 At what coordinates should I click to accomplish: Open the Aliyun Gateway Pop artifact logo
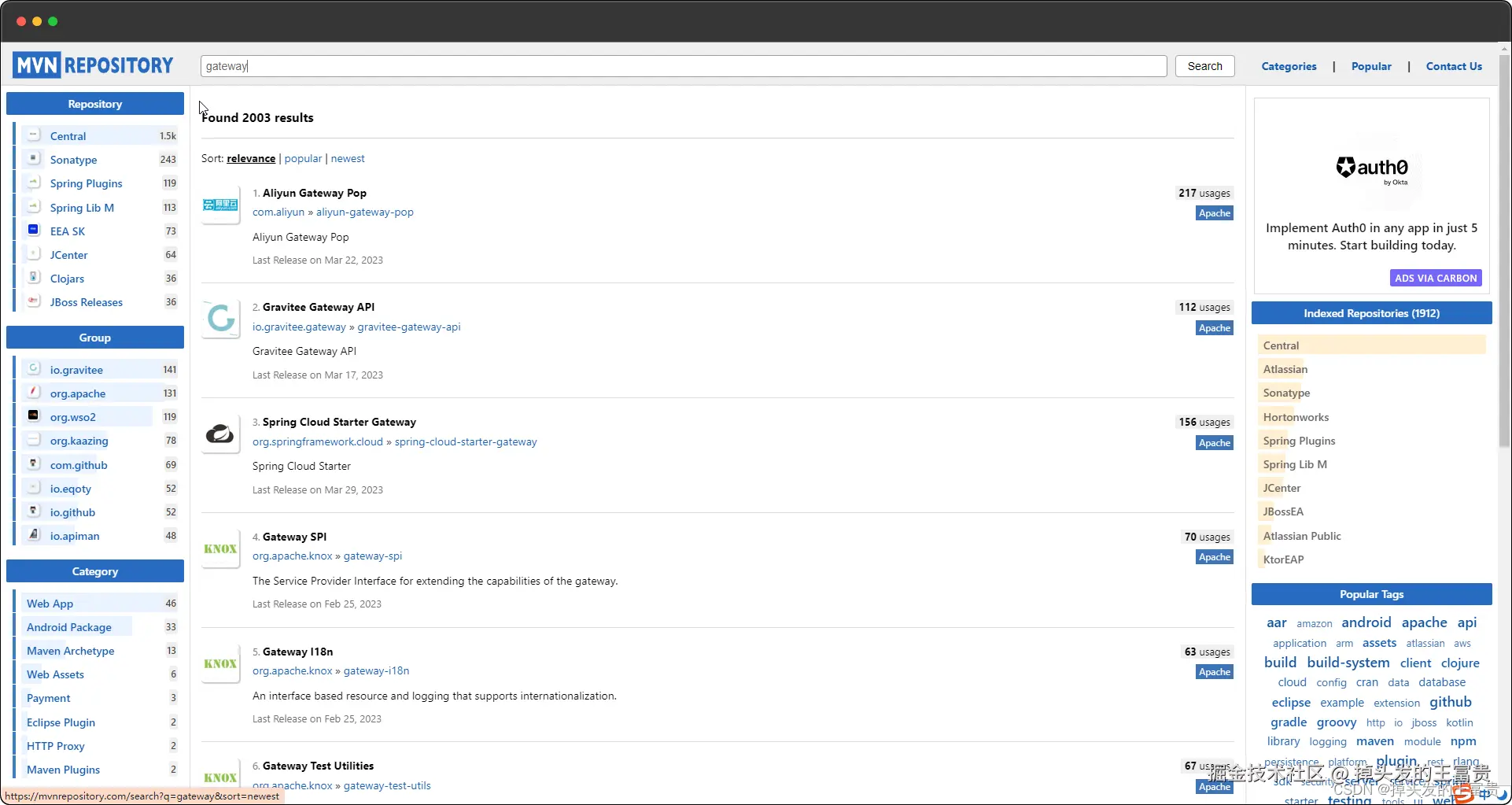coord(220,205)
